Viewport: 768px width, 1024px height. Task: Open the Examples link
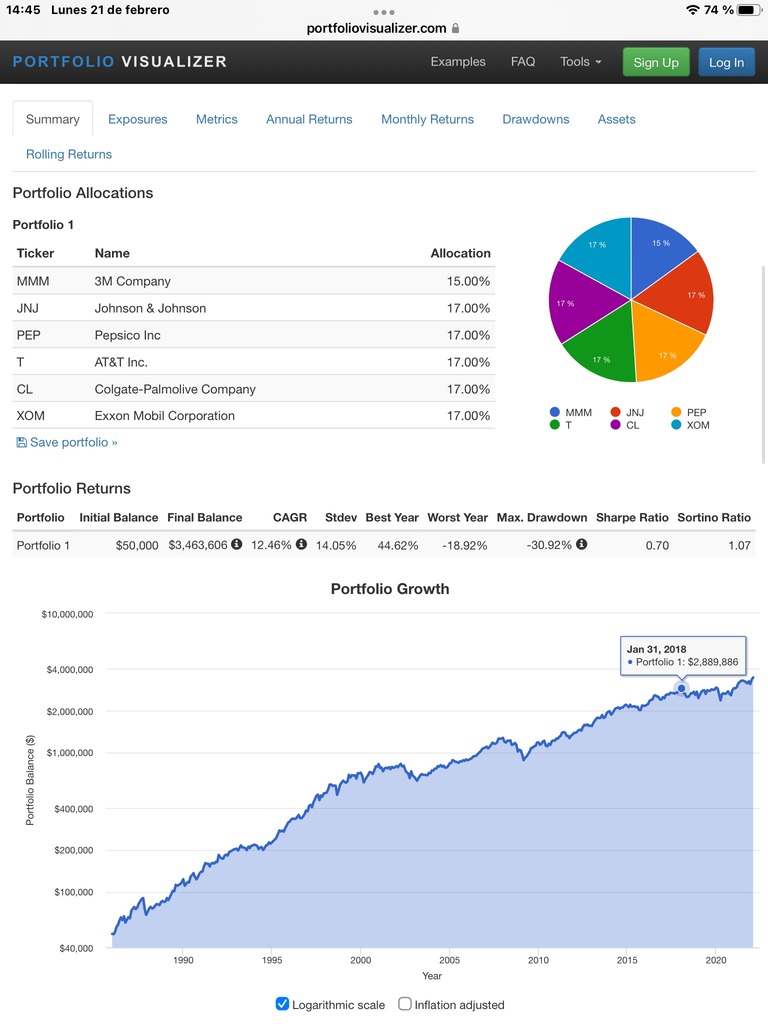pyautogui.click(x=458, y=61)
